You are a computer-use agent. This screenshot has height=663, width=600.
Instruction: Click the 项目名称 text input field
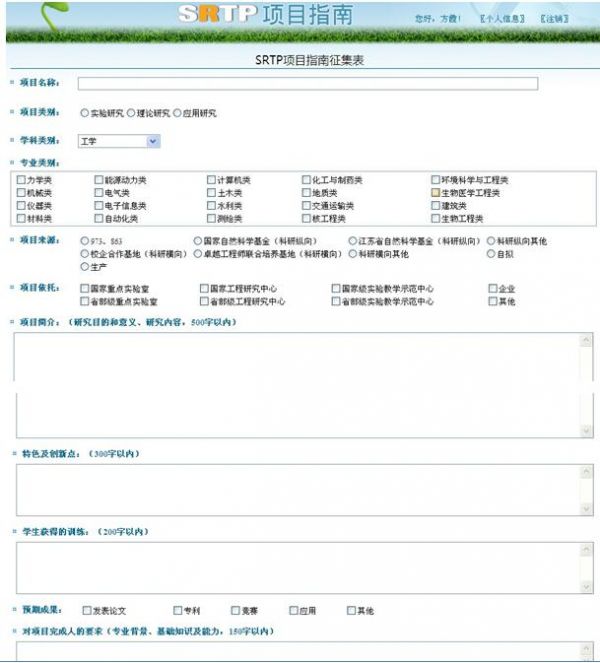click(307, 84)
